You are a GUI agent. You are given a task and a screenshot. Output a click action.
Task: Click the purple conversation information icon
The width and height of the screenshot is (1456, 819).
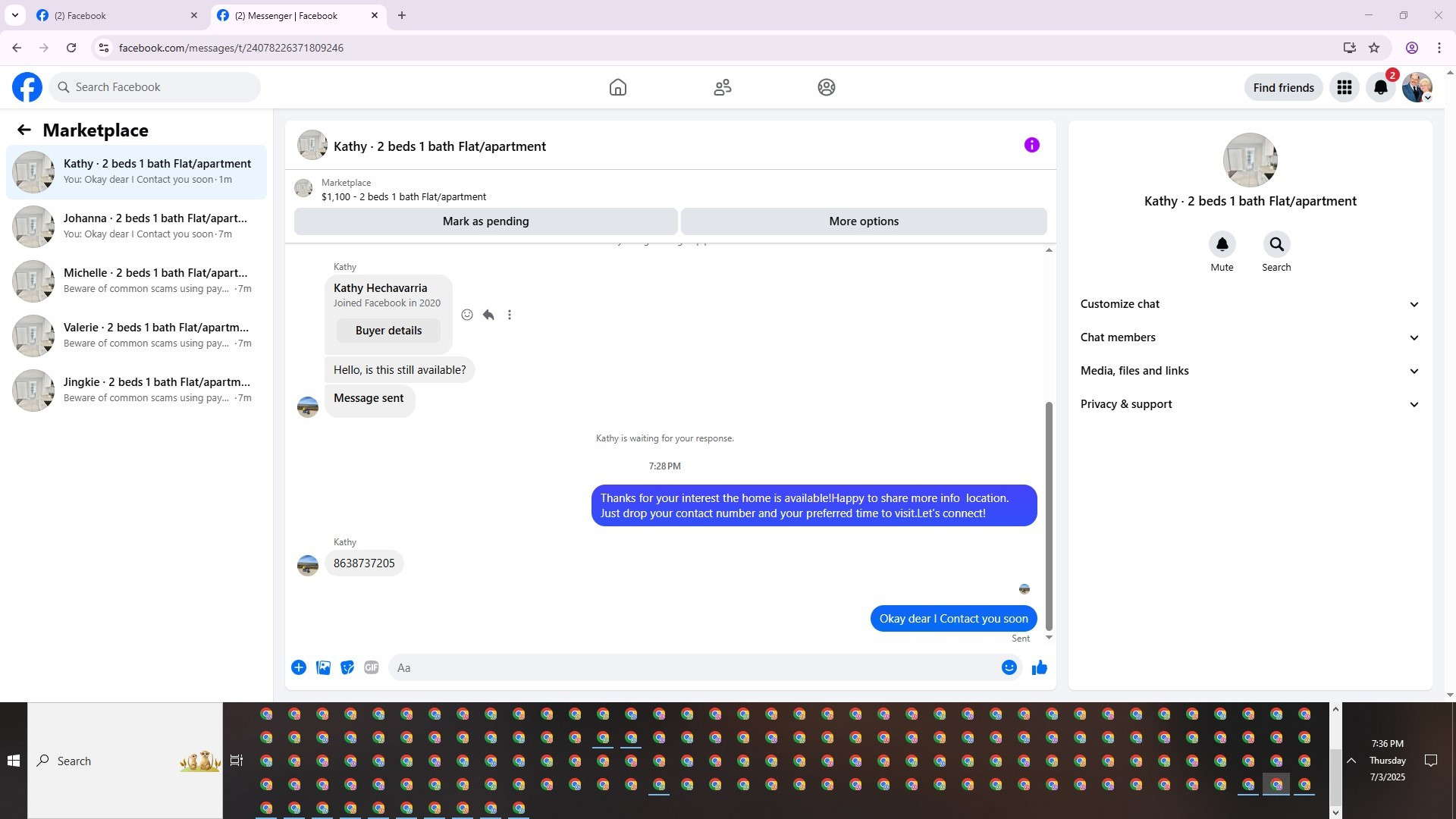pos(1031,145)
